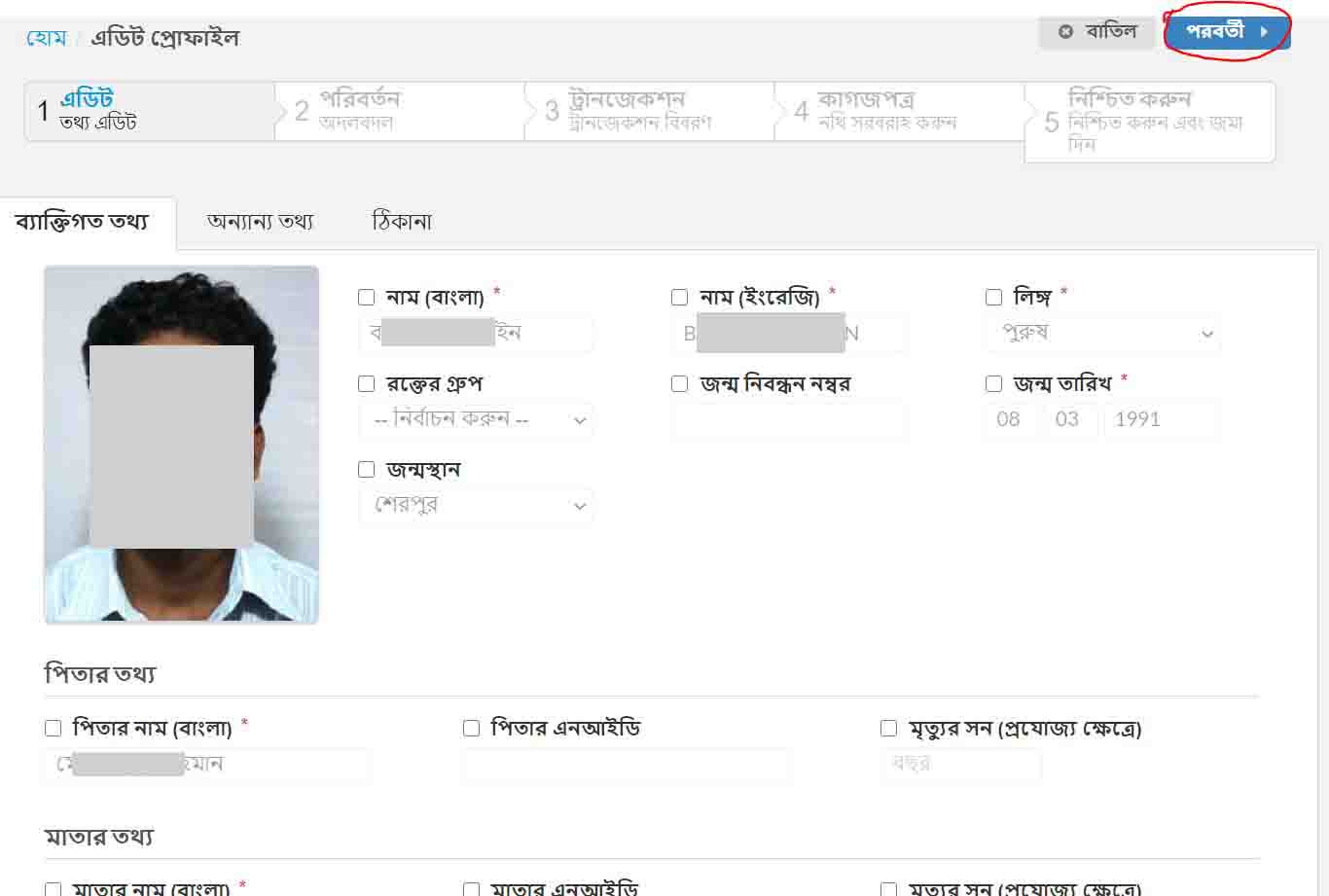Enable the মৃত্যুর সন checkbox under মাতার তথ্য

887,888
